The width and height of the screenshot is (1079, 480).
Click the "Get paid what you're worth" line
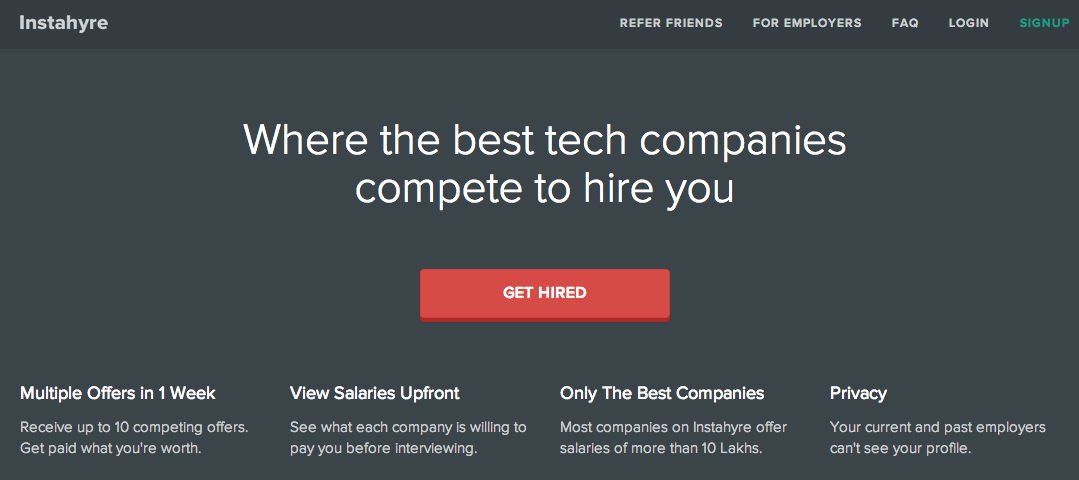(111, 448)
